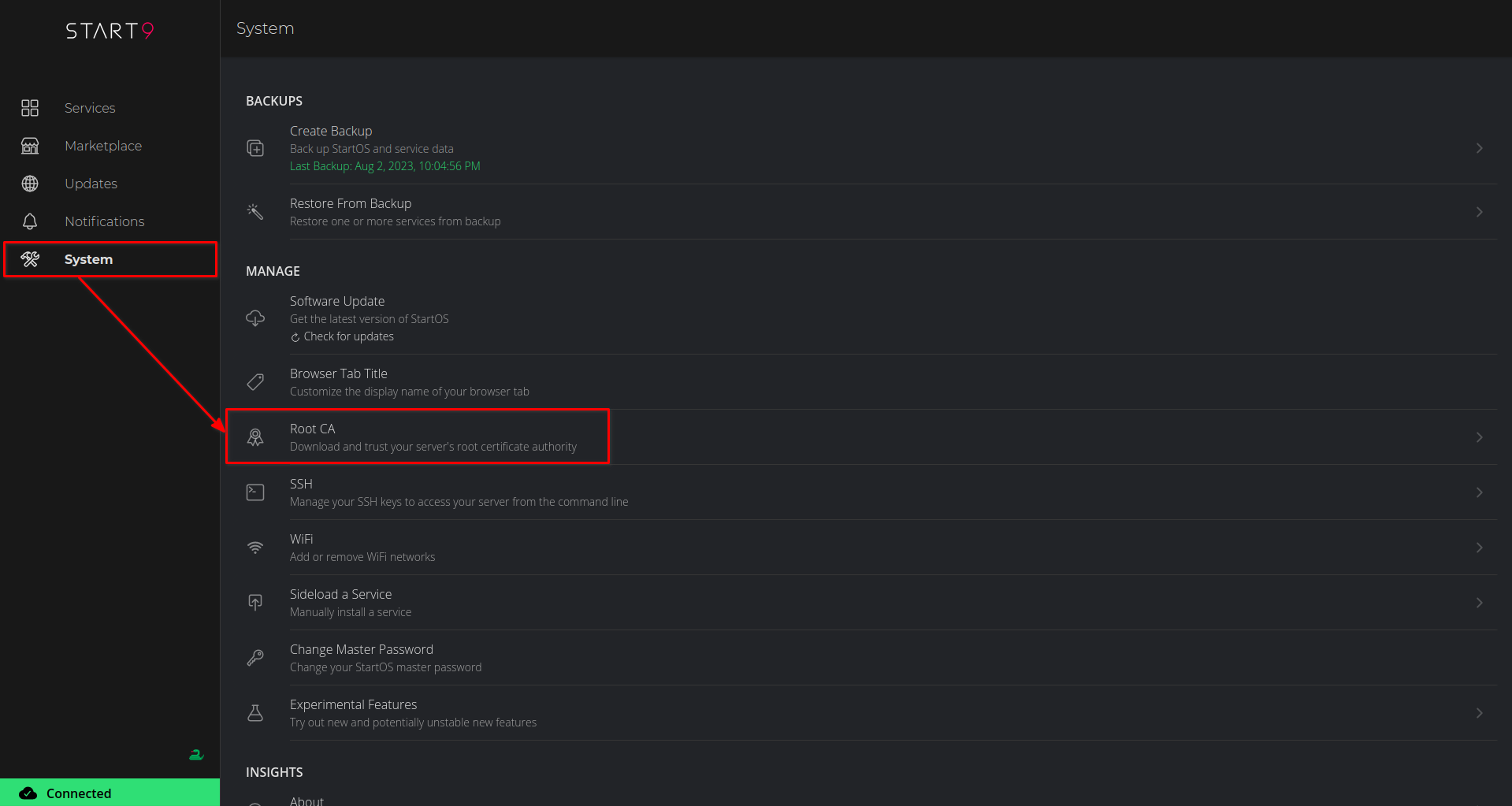Open Services in the sidebar

90,108
